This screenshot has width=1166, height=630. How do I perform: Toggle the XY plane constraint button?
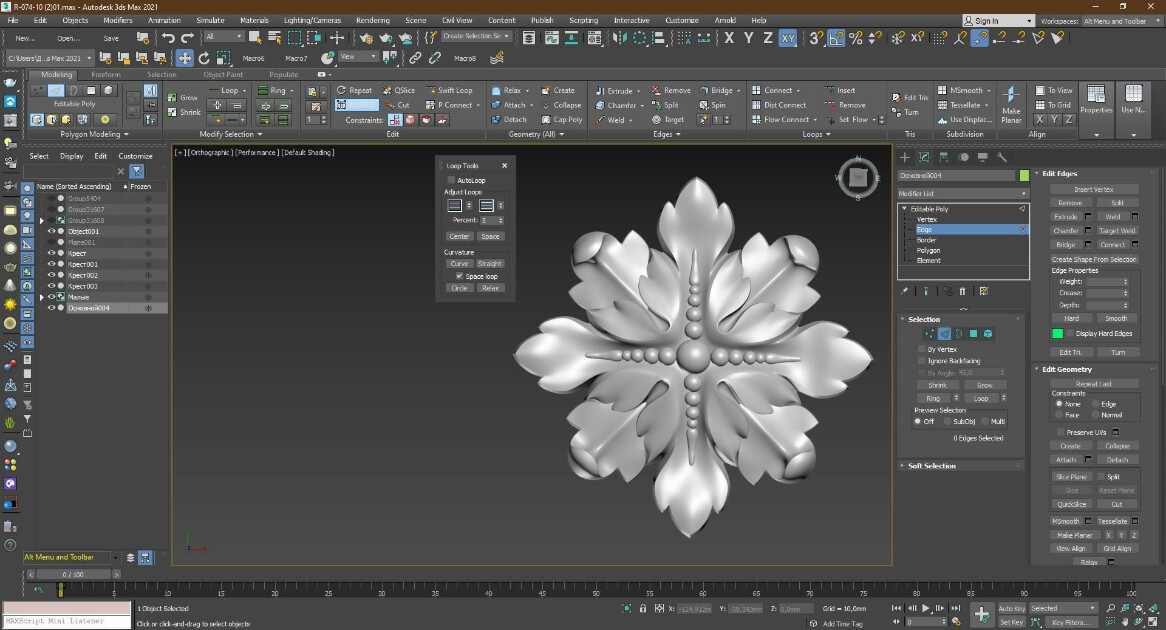tap(787, 37)
